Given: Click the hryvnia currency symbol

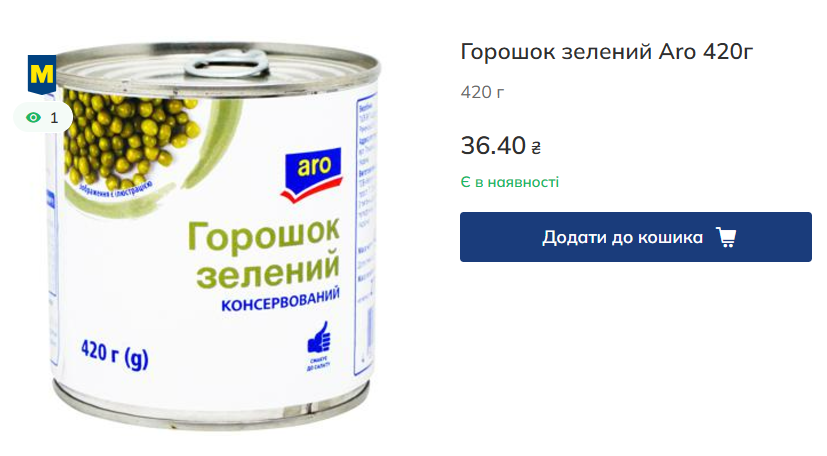Looking at the screenshot, I should click(536, 148).
